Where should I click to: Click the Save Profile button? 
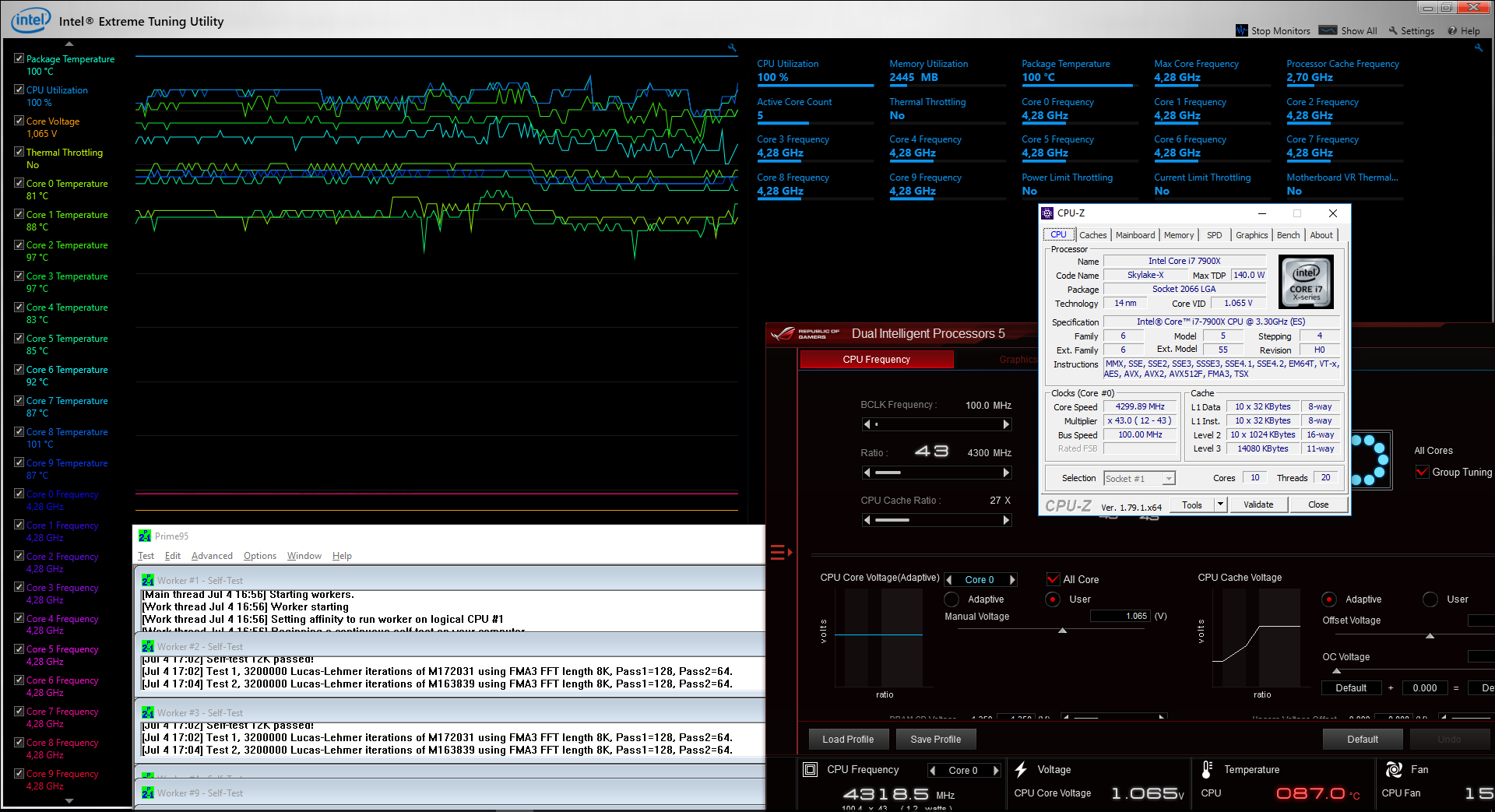935,740
